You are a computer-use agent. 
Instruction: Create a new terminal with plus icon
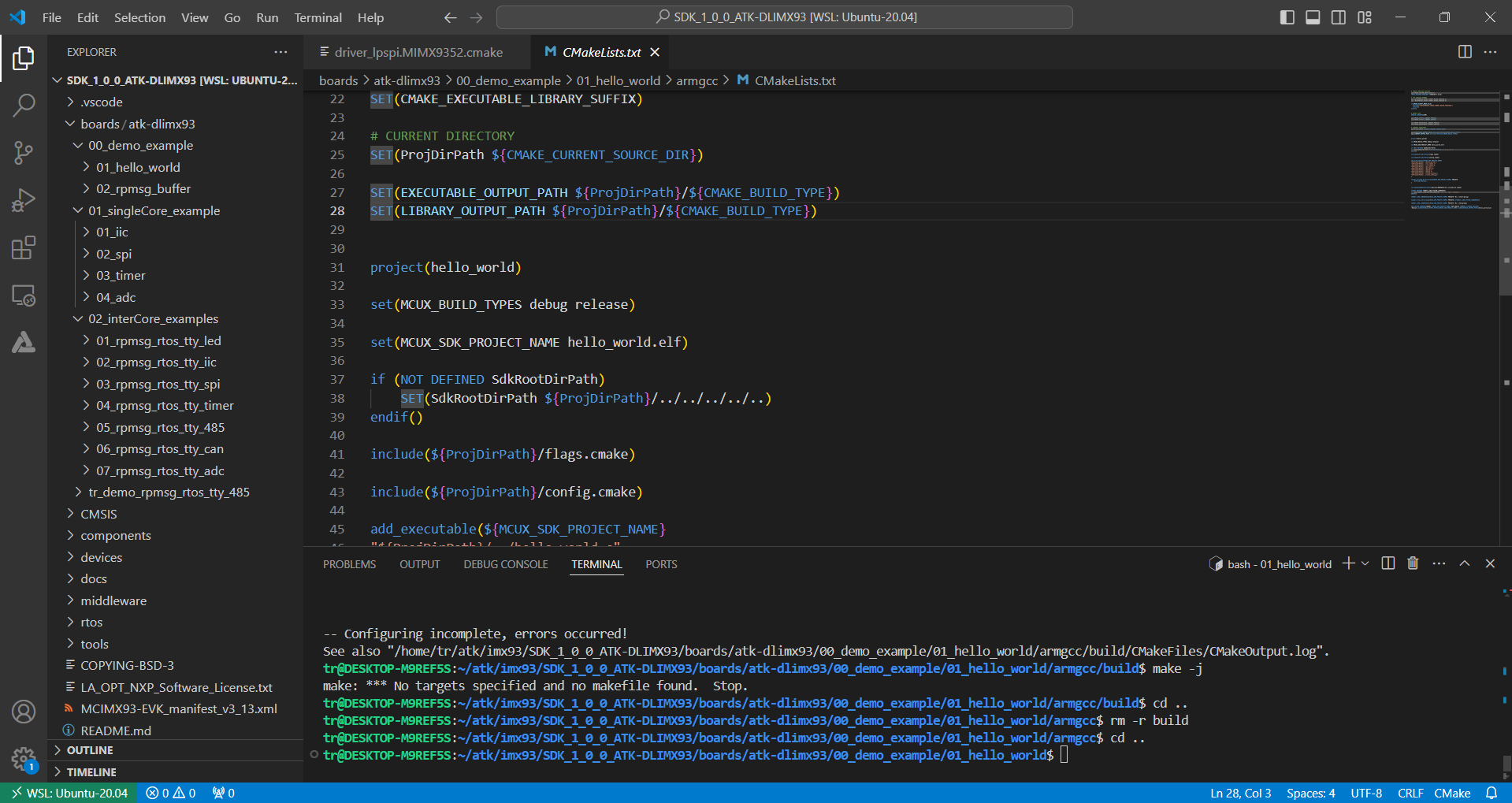coord(1349,563)
